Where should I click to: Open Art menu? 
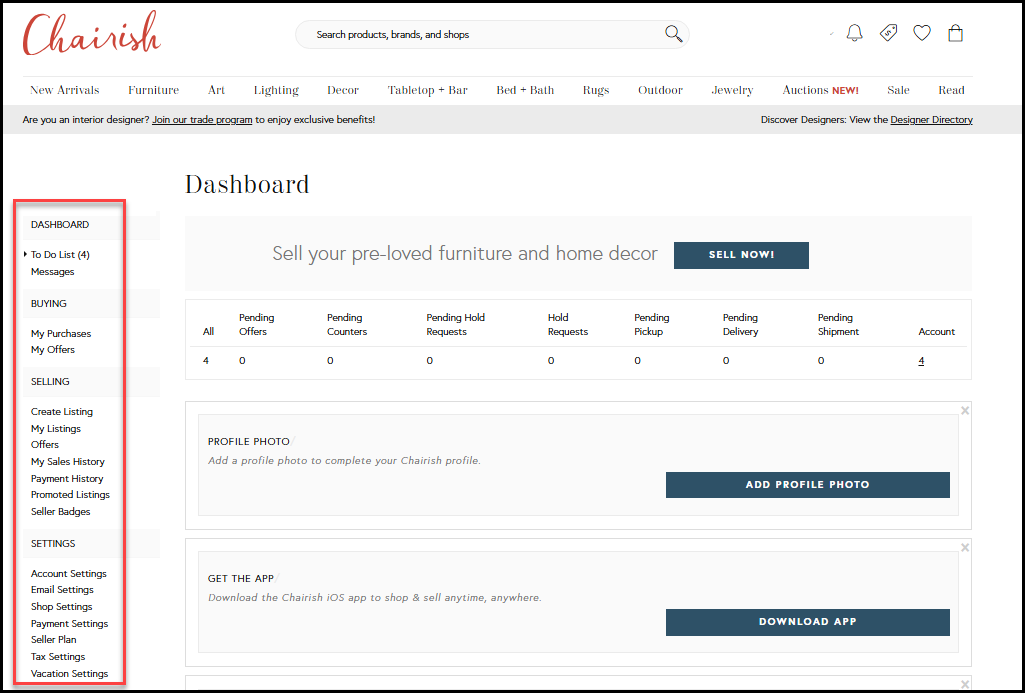(216, 90)
